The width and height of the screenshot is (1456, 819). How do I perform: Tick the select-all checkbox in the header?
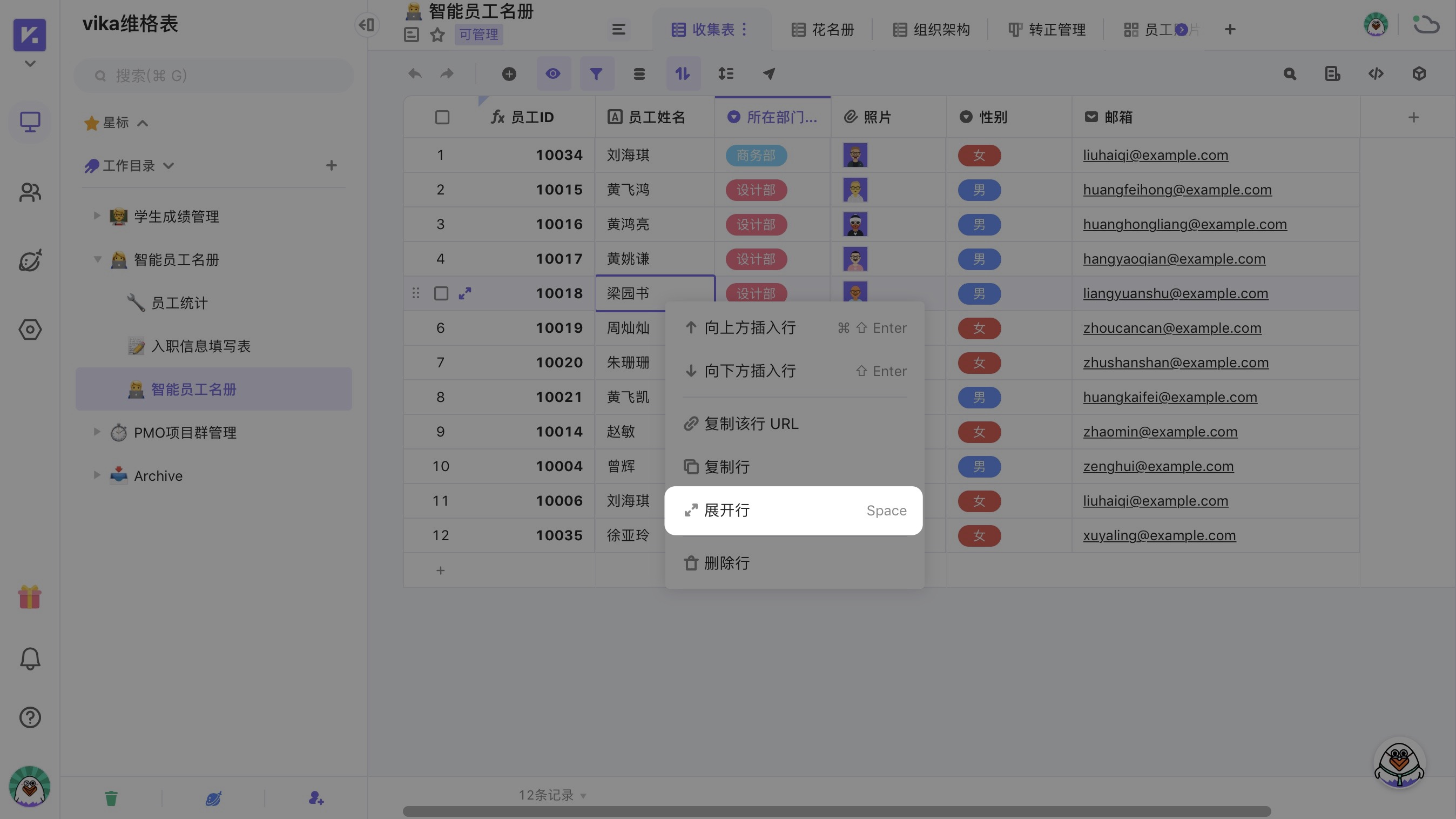click(441, 117)
